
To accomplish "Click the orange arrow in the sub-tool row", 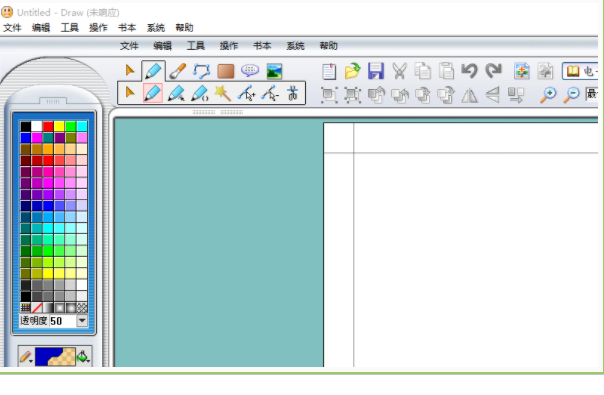I will point(130,93).
